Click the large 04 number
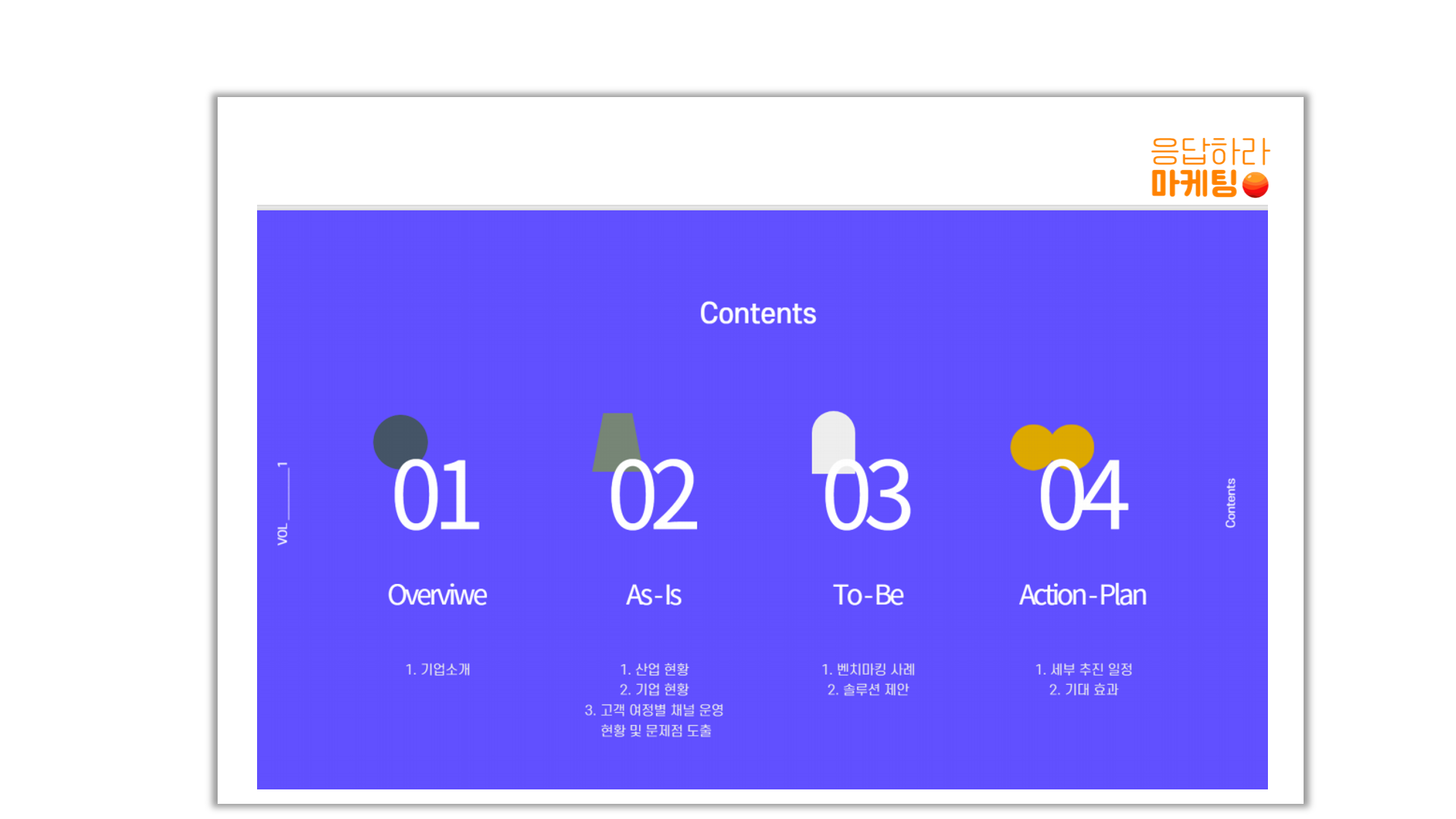This screenshot has width=1456, height=819. click(x=1083, y=495)
